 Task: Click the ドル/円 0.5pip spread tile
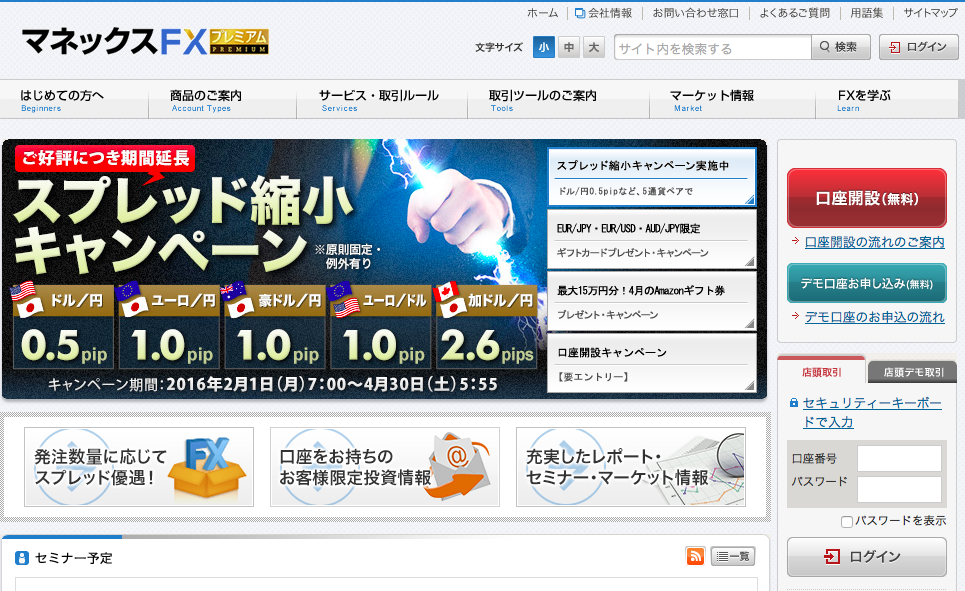pos(63,326)
